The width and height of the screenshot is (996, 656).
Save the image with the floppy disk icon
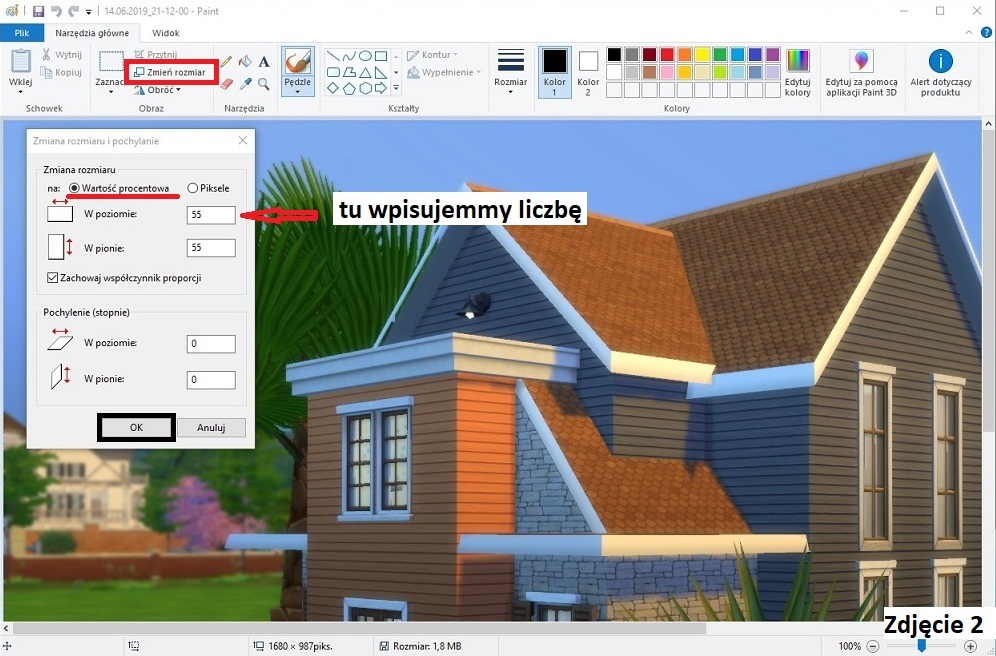(x=38, y=11)
